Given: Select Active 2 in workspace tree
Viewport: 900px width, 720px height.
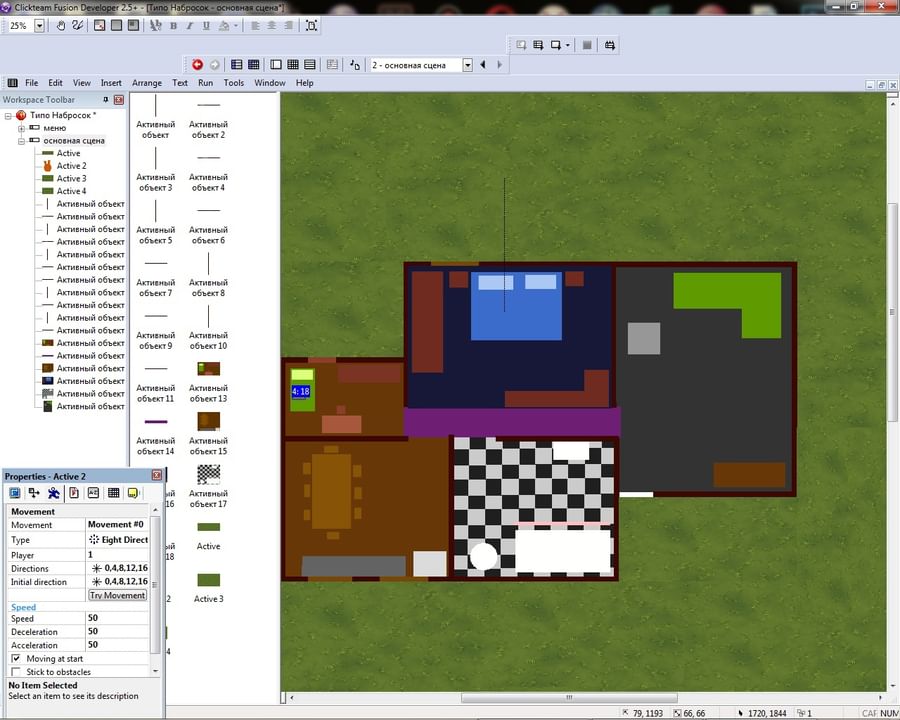Looking at the screenshot, I should [71, 166].
